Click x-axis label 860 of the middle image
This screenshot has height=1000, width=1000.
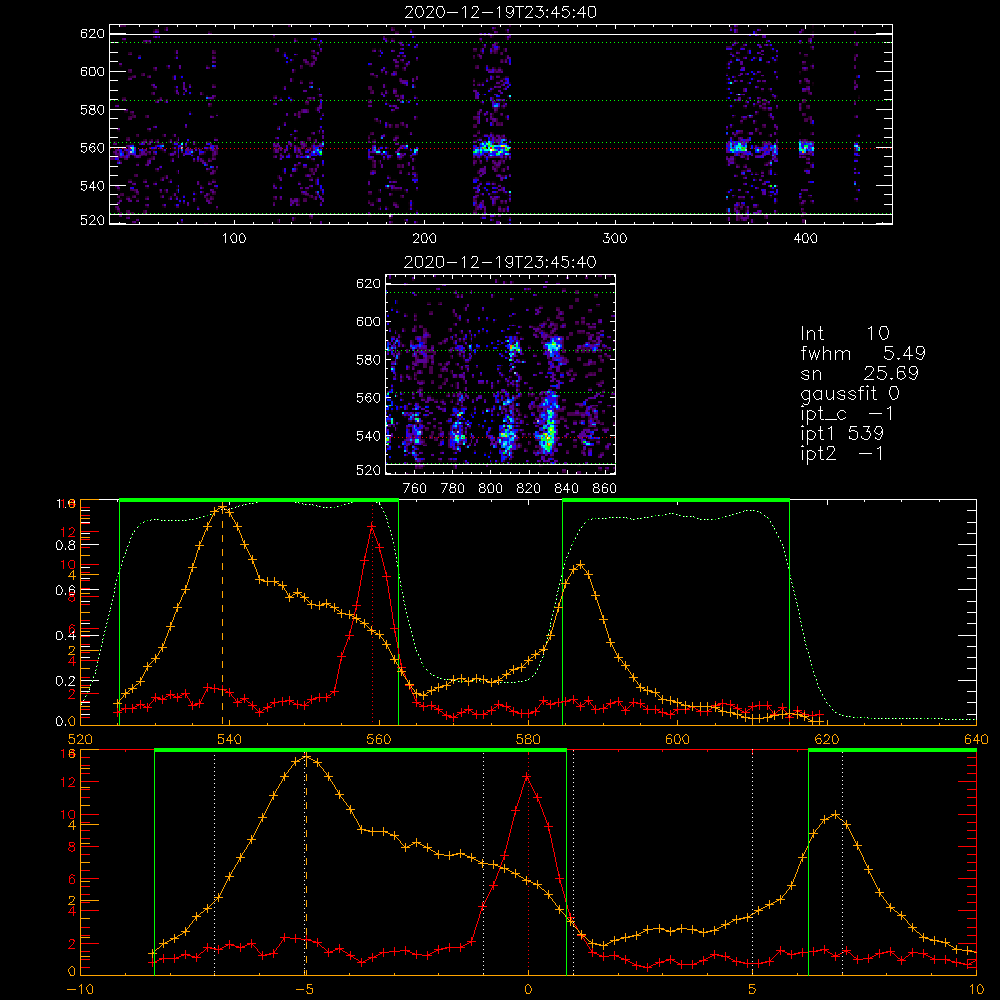pos(604,489)
